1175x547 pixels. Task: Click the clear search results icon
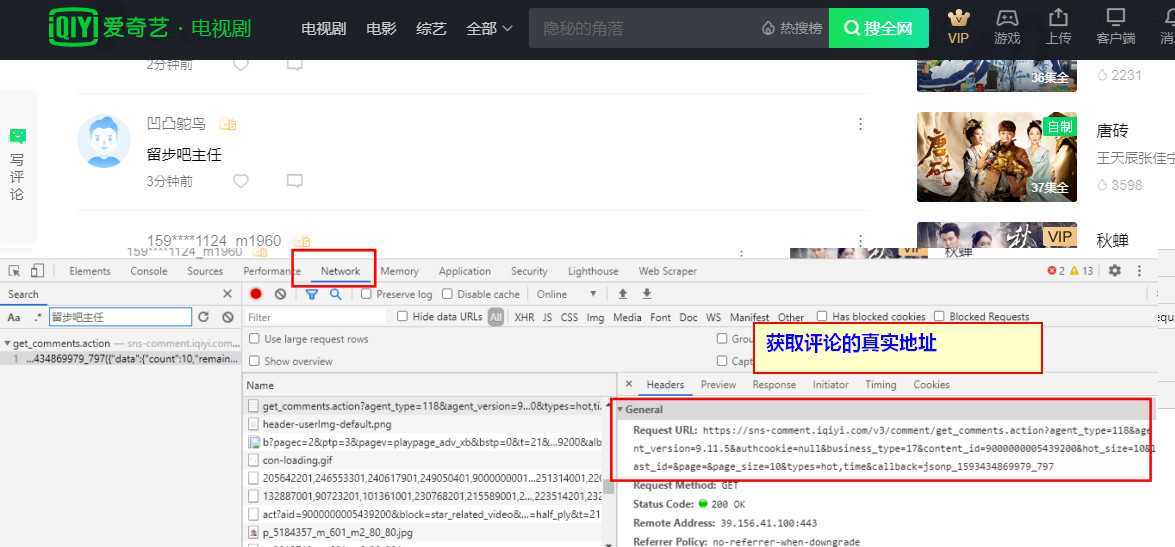pyautogui.click(x=228, y=317)
